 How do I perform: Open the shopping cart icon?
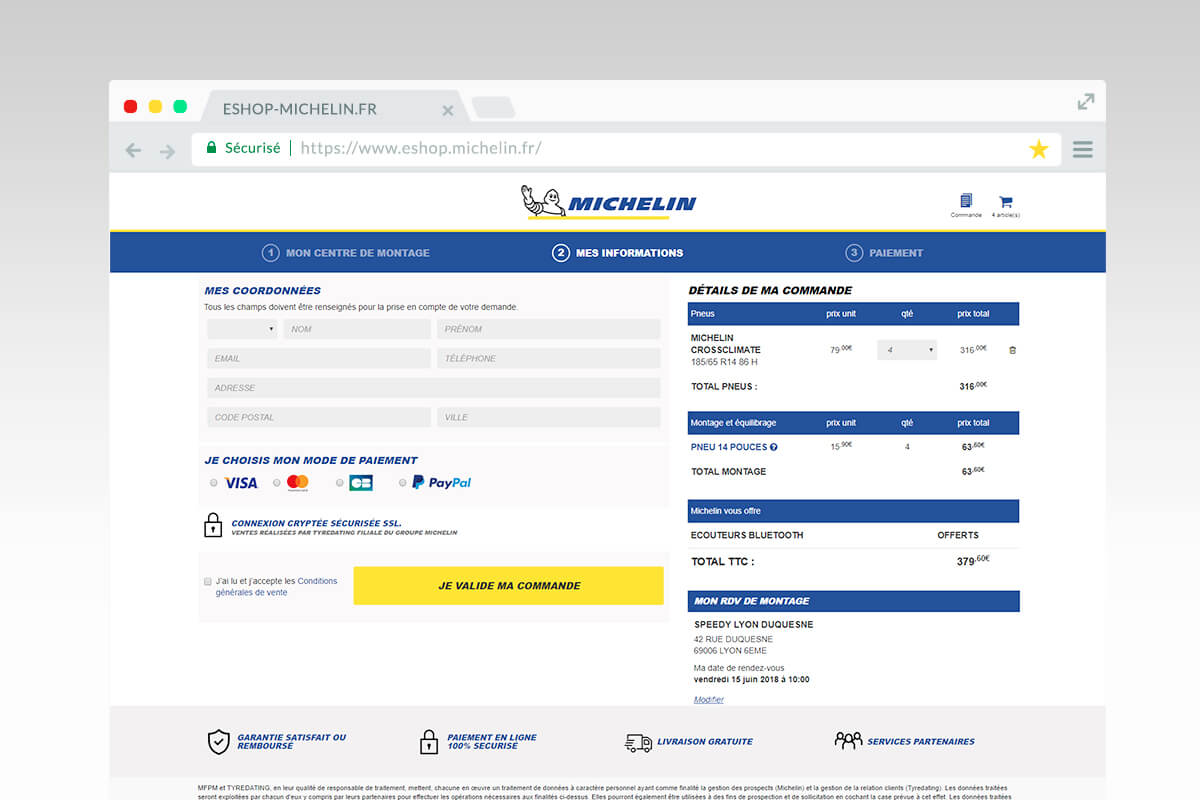click(1005, 201)
